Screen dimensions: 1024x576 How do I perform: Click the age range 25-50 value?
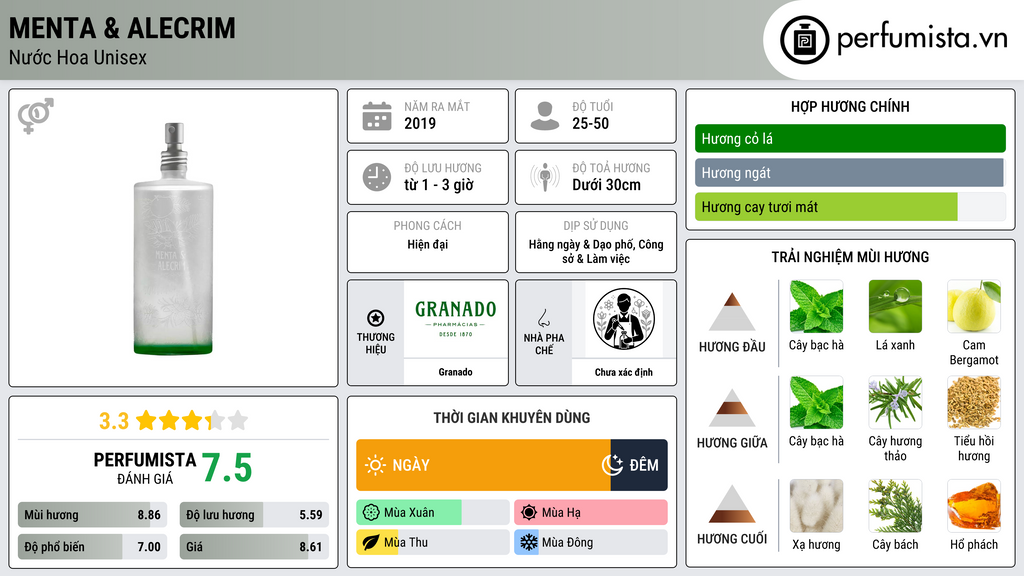[590, 123]
